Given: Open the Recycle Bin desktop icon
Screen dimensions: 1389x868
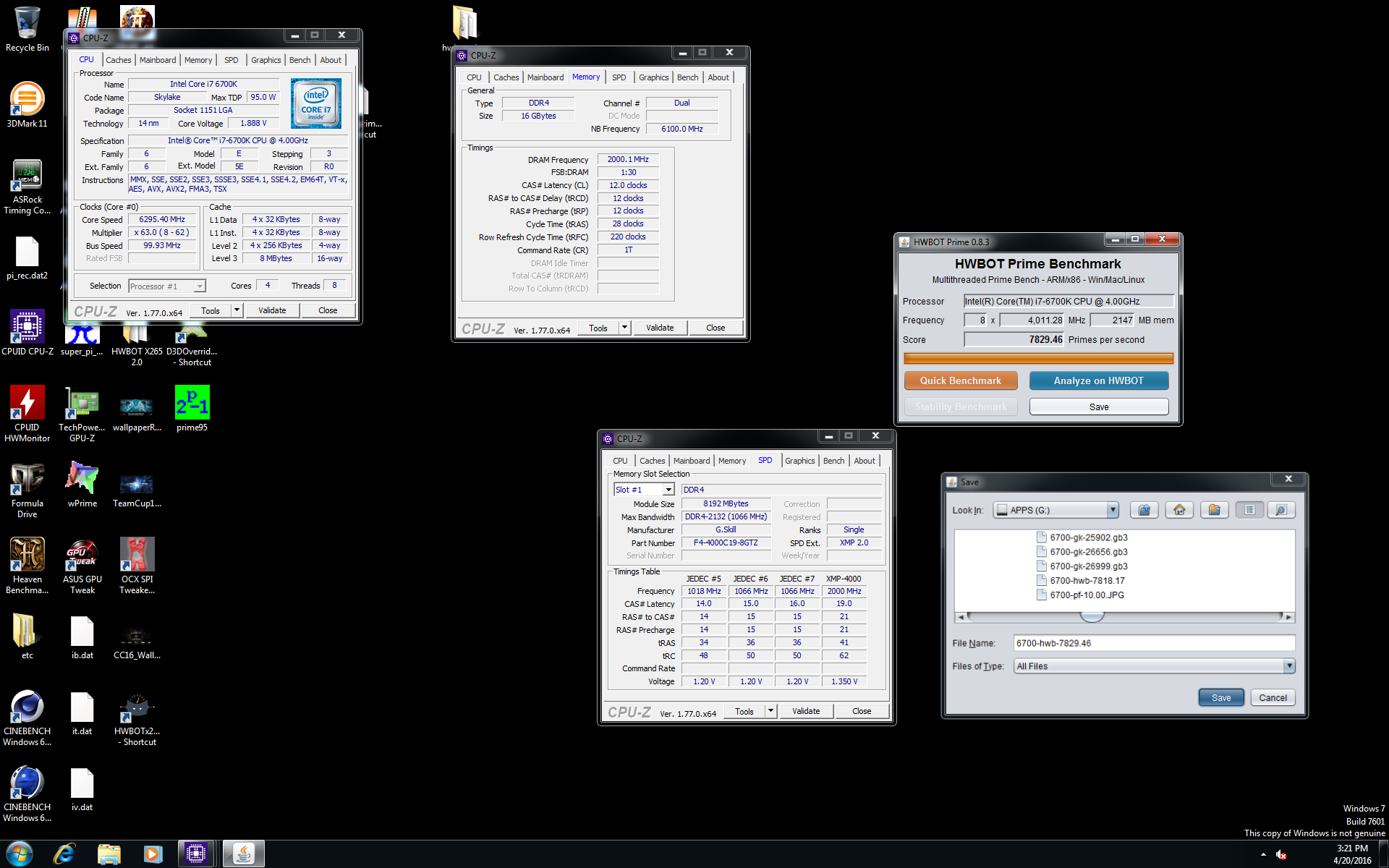Looking at the screenshot, I should tap(27, 30).
